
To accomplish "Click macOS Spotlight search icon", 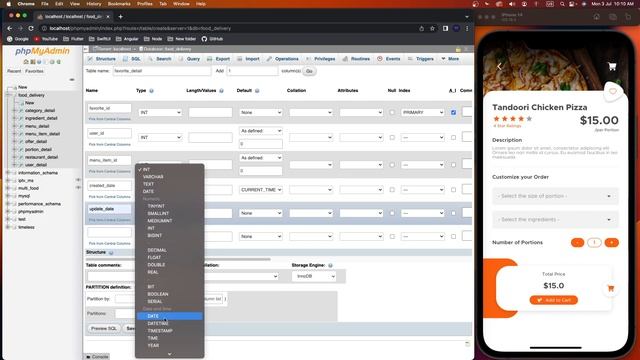I will [x=562, y=4].
